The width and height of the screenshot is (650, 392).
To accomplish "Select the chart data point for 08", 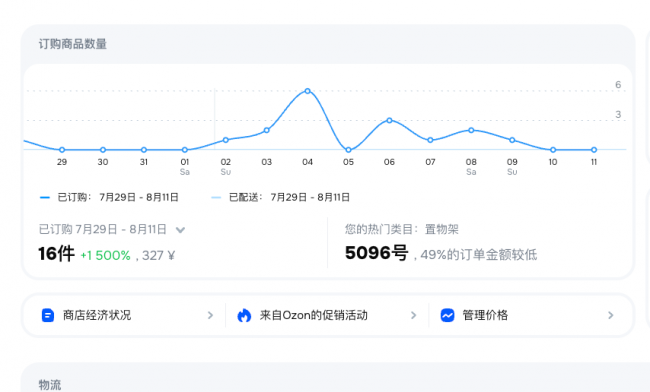I will click(x=471, y=130).
